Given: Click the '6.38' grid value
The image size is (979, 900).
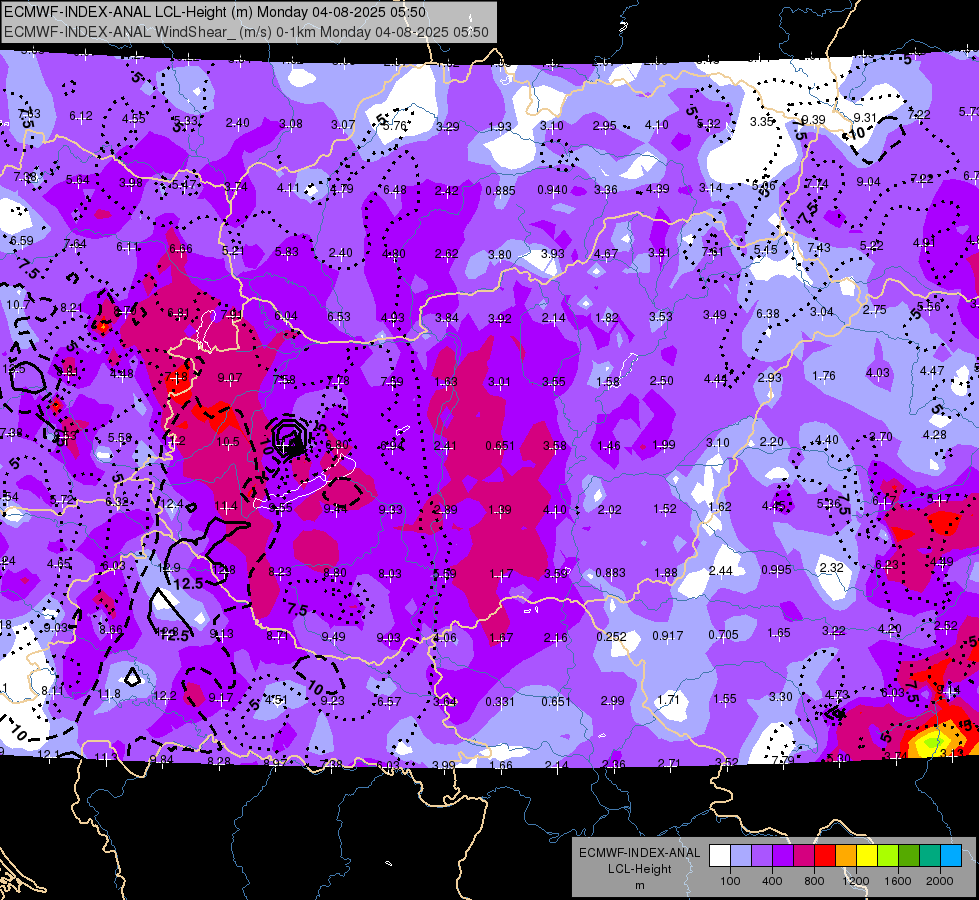Looking at the screenshot, I should click(x=767, y=314).
